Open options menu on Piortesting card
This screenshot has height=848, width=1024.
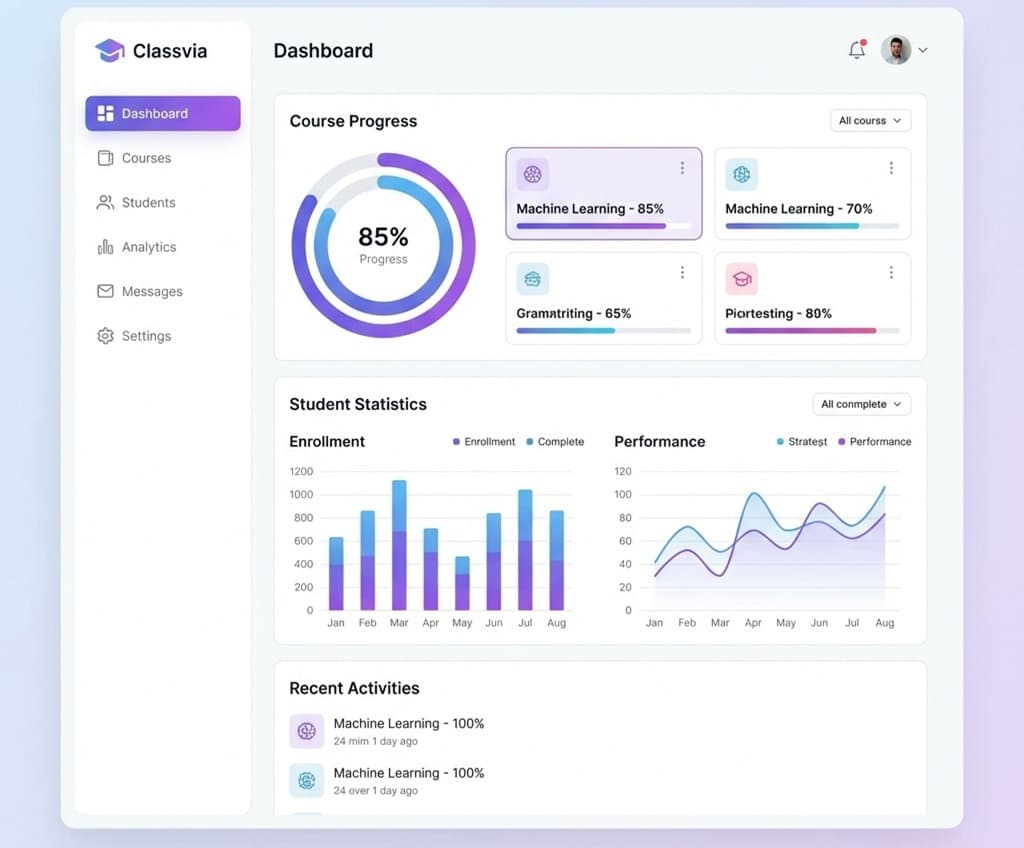[x=891, y=272]
